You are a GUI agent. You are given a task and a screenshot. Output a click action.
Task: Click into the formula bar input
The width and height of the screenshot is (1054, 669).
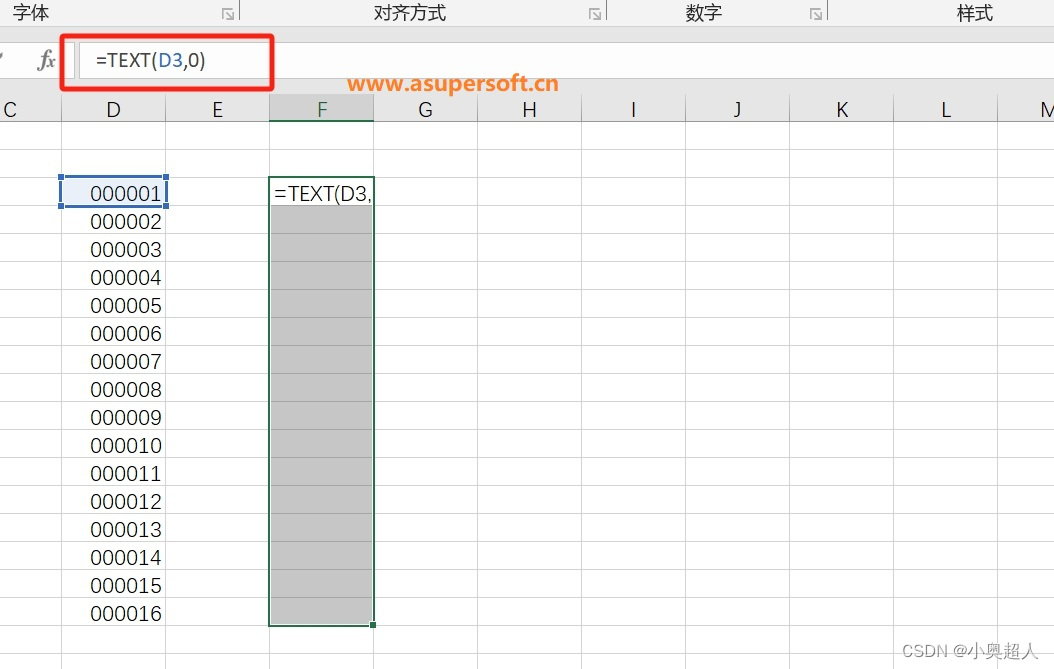pyautogui.click(x=565, y=61)
